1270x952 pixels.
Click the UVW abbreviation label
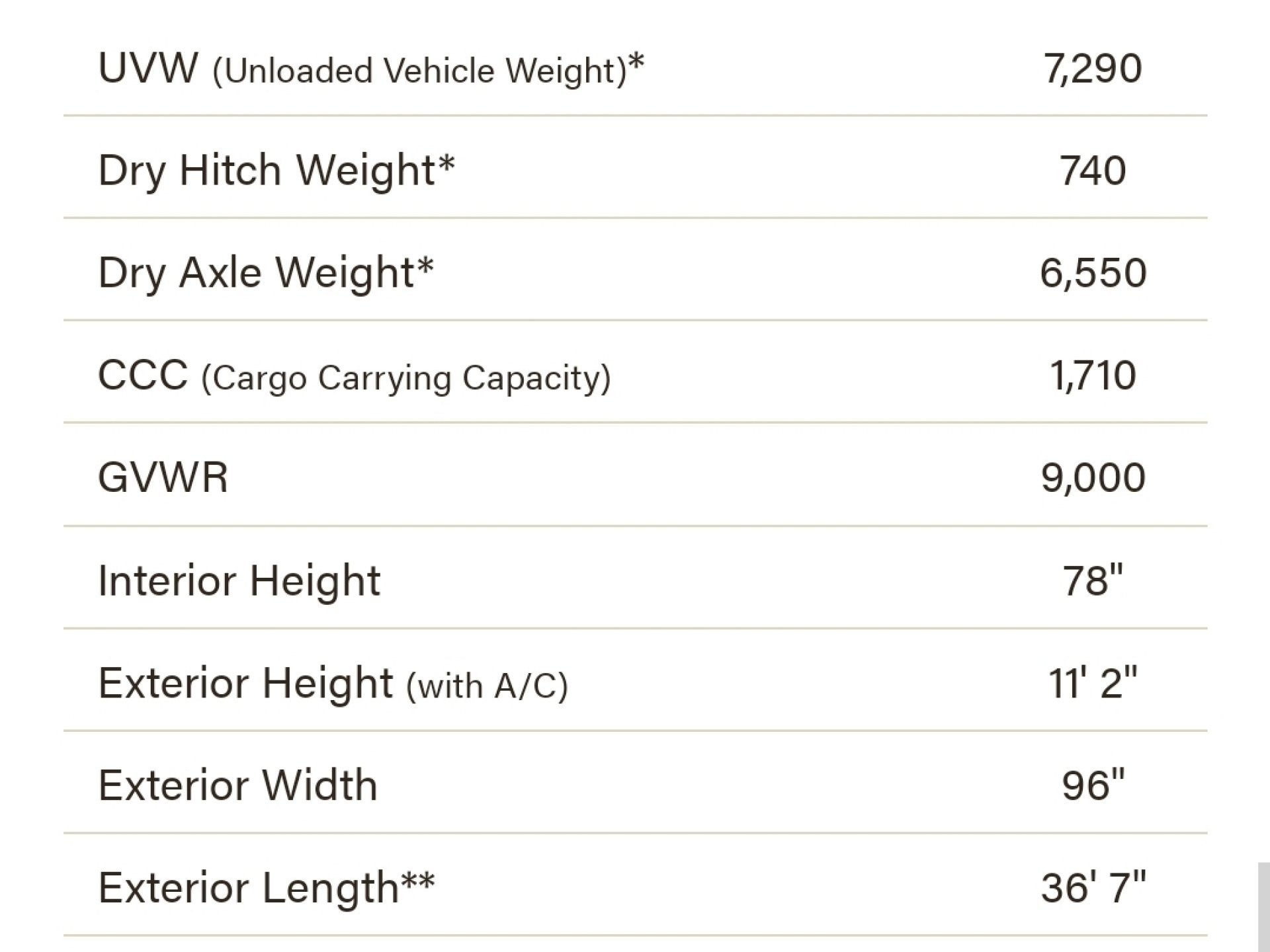[x=148, y=67]
